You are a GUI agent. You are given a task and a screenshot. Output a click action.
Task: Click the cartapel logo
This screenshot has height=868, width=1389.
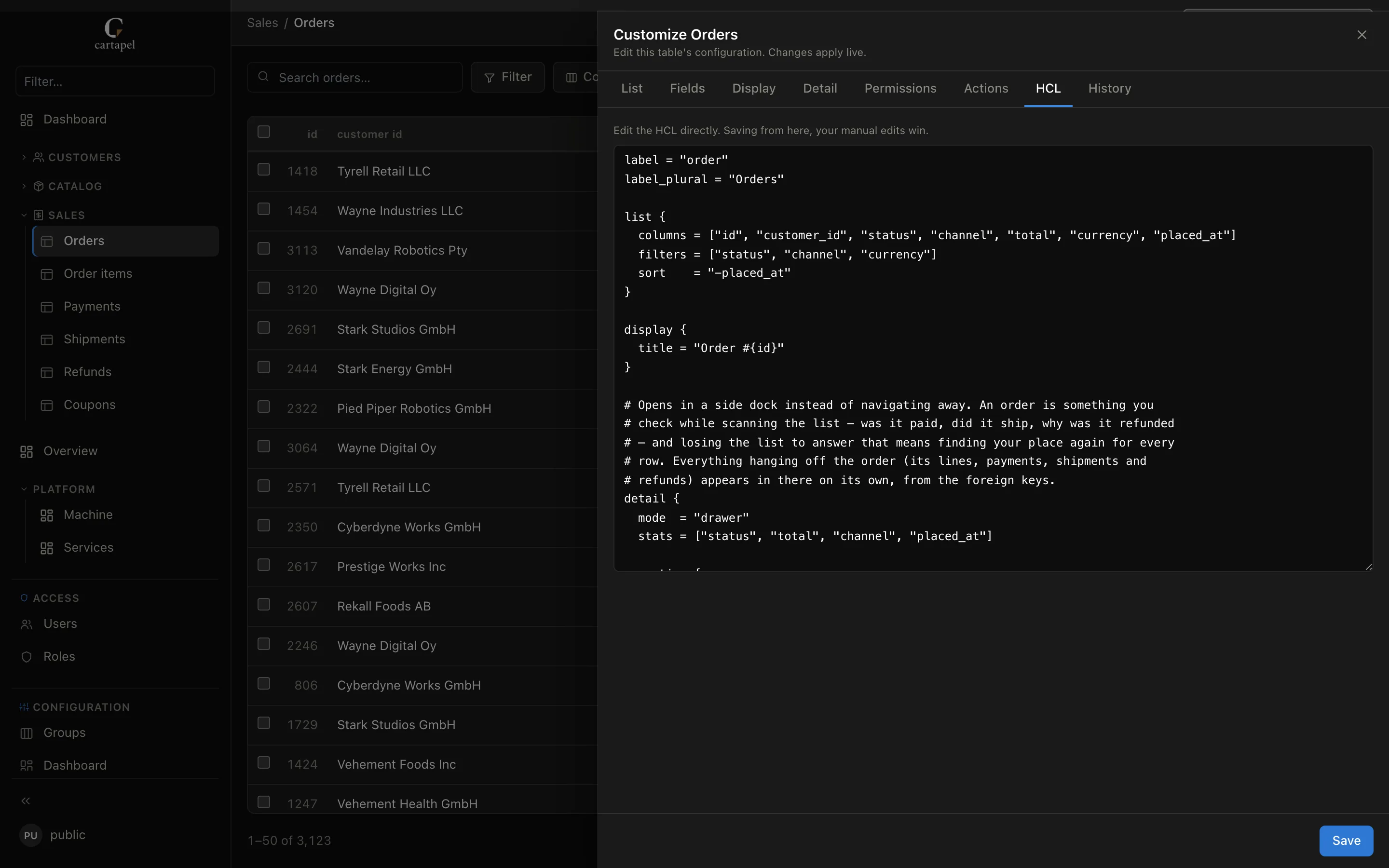pos(115,34)
